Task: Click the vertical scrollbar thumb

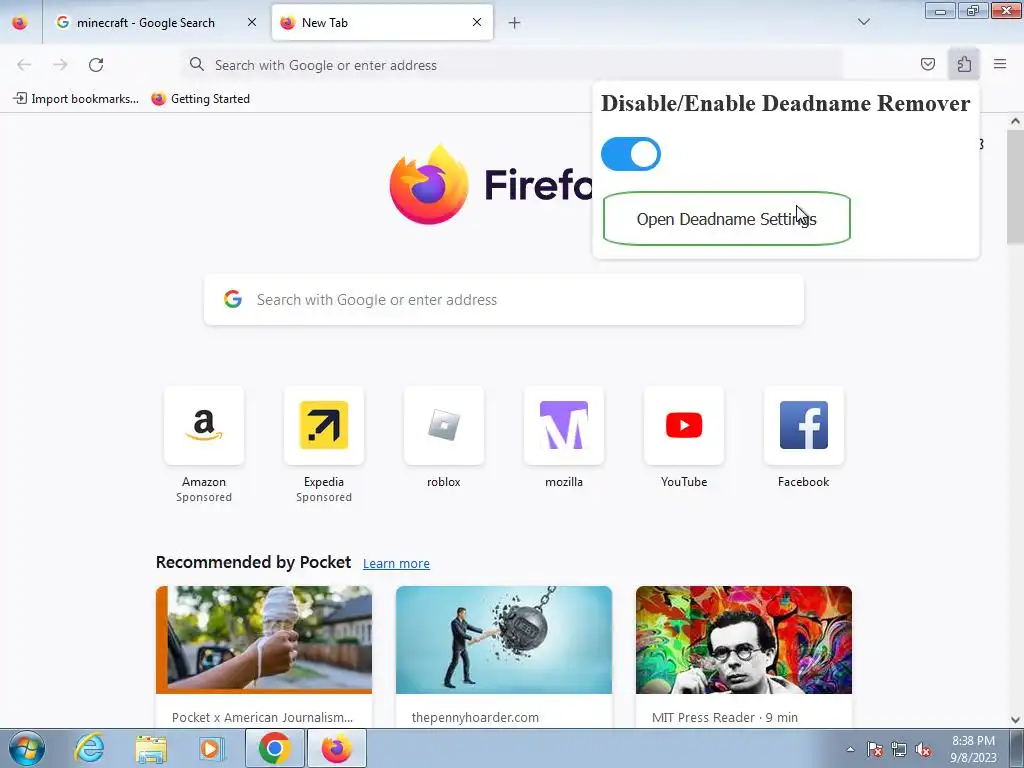Action: (x=1015, y=187)
